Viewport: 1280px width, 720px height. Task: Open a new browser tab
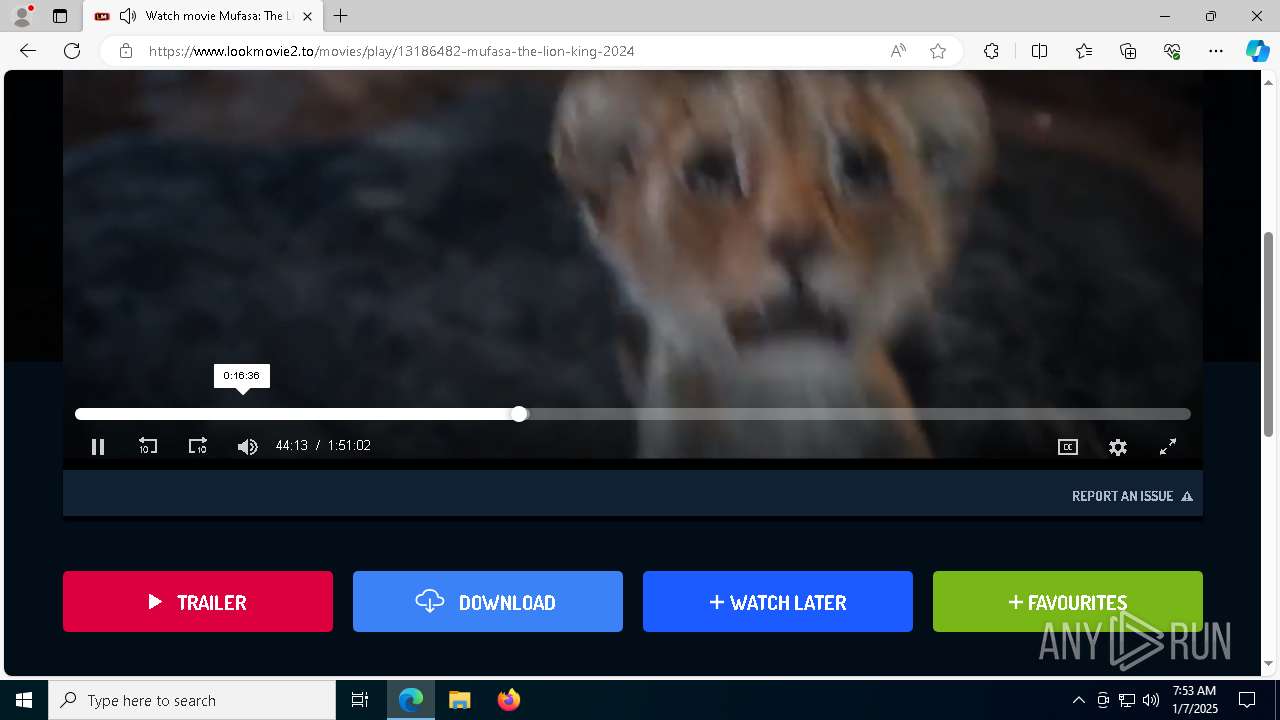(341, 16)
